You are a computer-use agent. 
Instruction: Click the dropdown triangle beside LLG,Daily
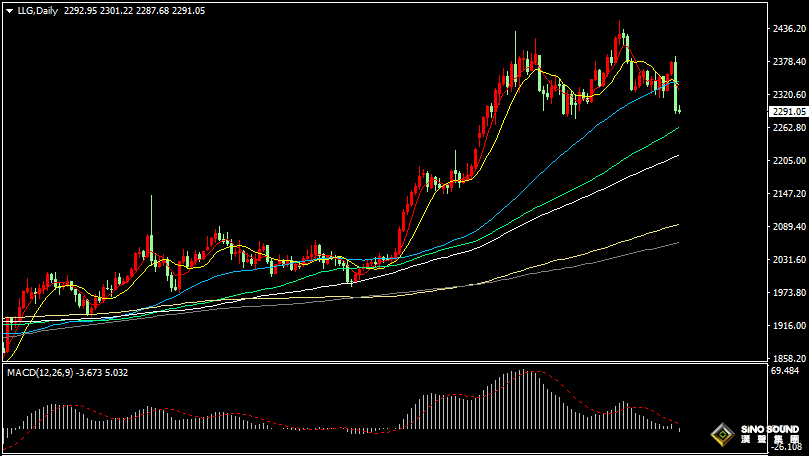[9, 10]
